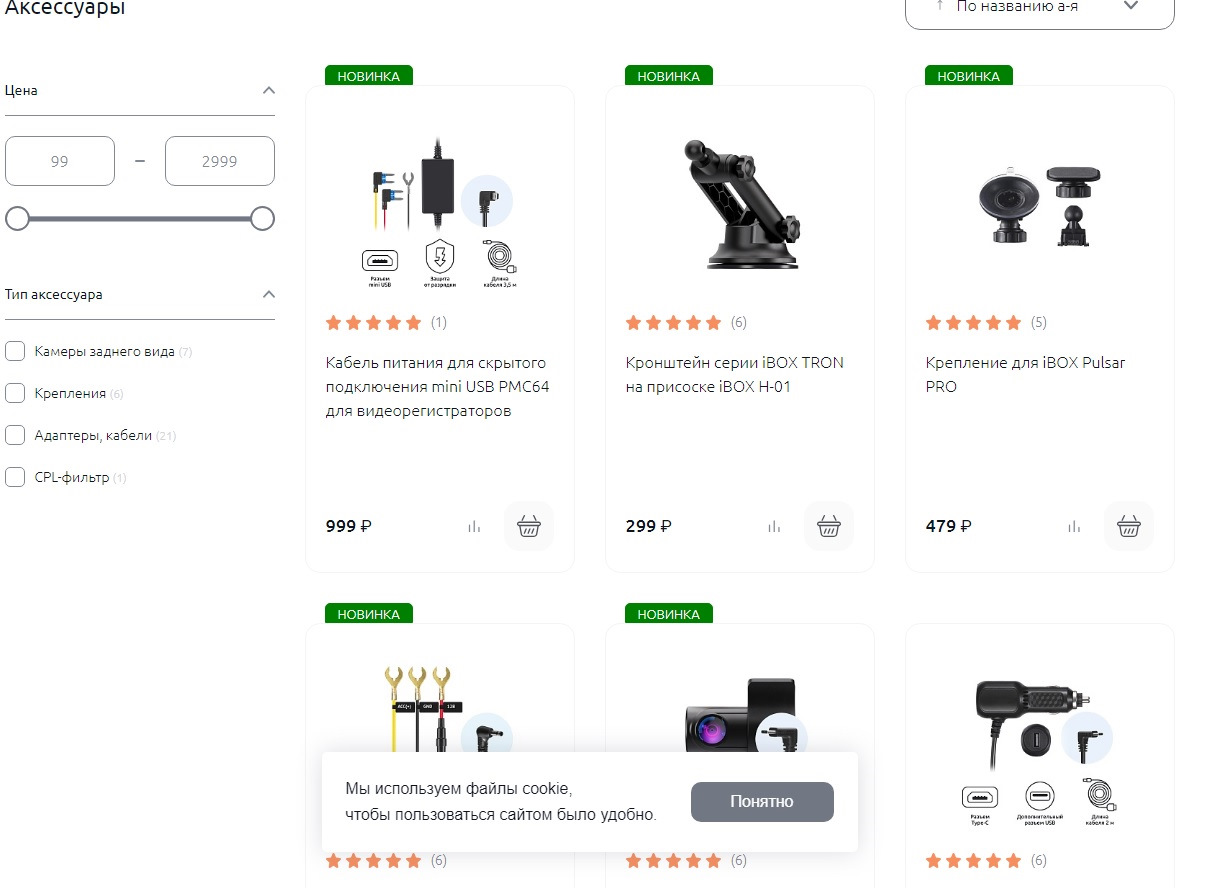Tick the Адаптеры, кабели checkbox

pos(15,435)
